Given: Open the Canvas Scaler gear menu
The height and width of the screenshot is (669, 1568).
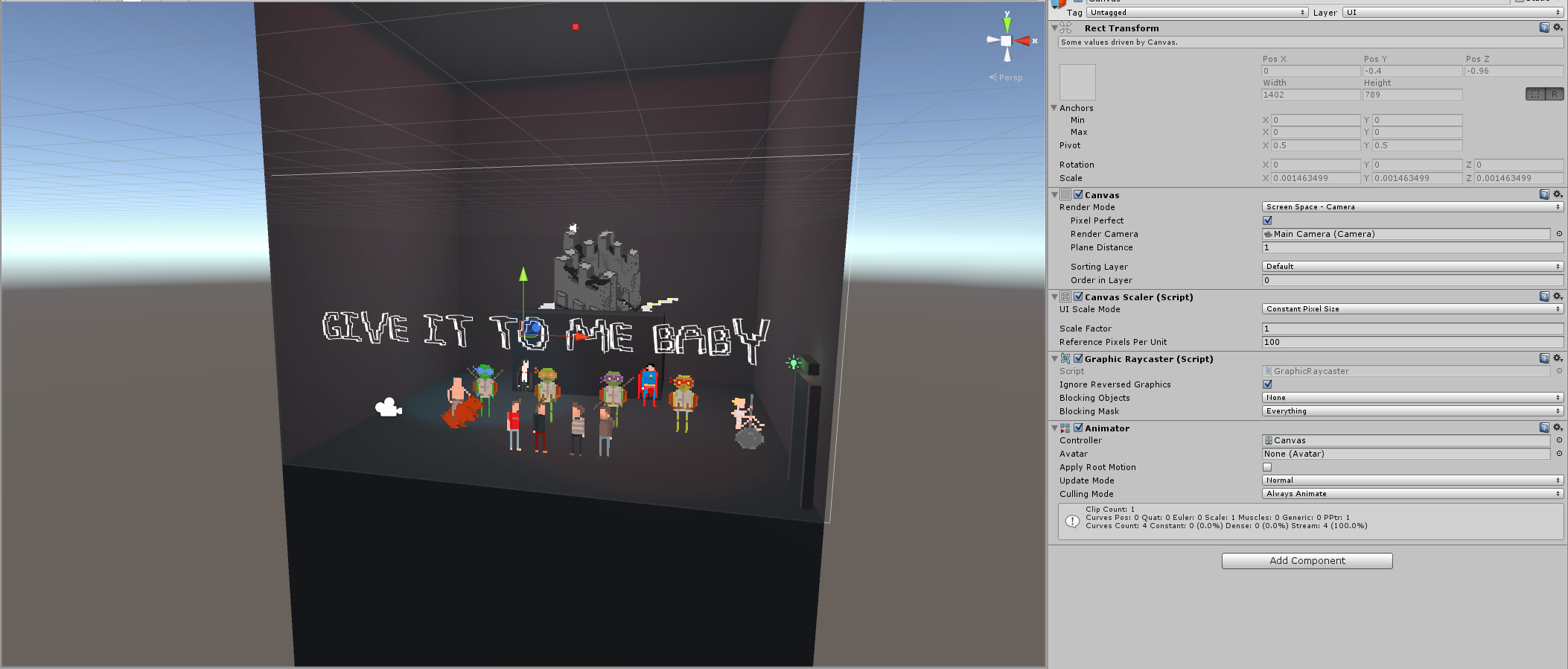Looking at the screenshot, I should [1558, 297].
